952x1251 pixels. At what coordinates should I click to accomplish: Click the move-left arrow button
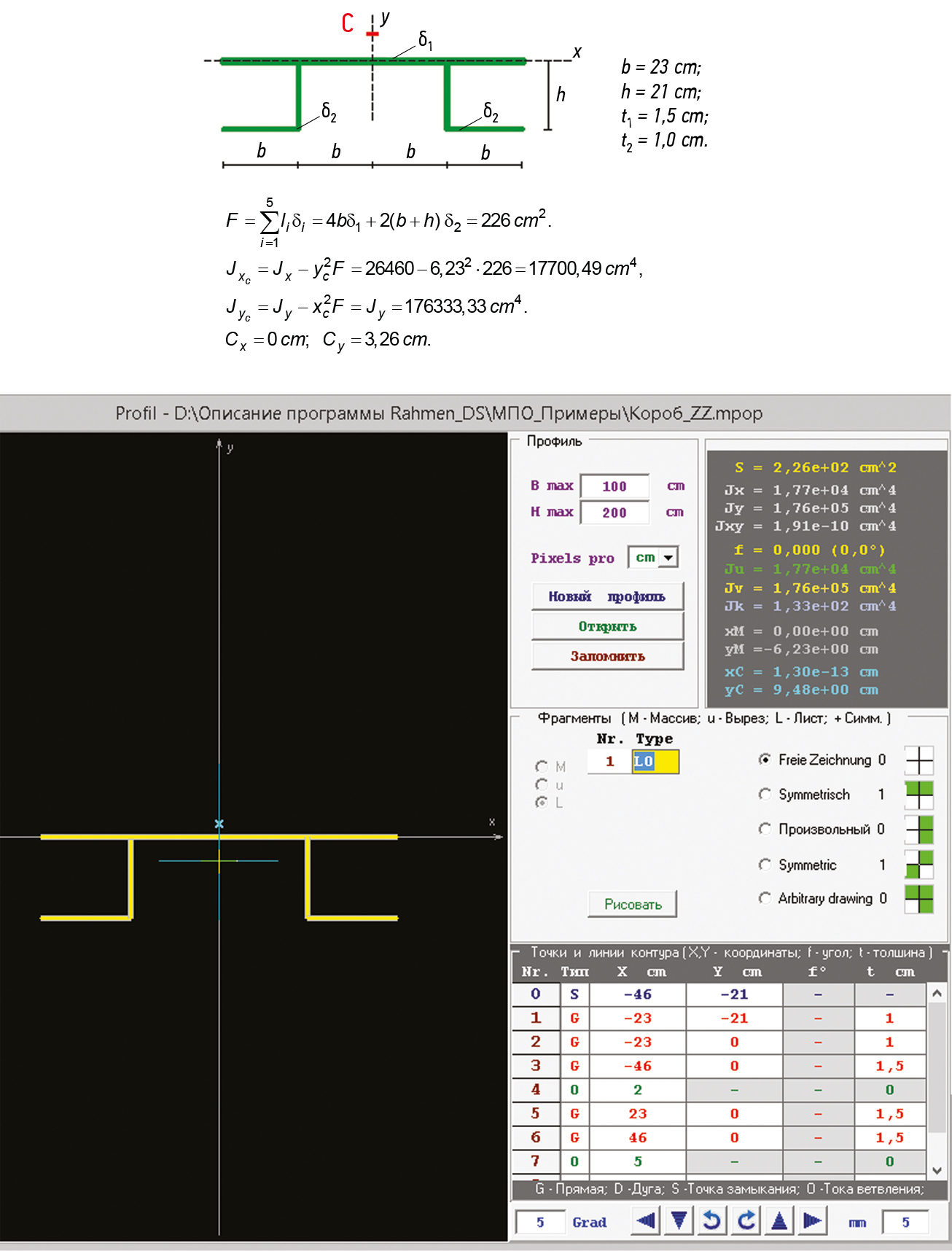[x=646, y=1220]
